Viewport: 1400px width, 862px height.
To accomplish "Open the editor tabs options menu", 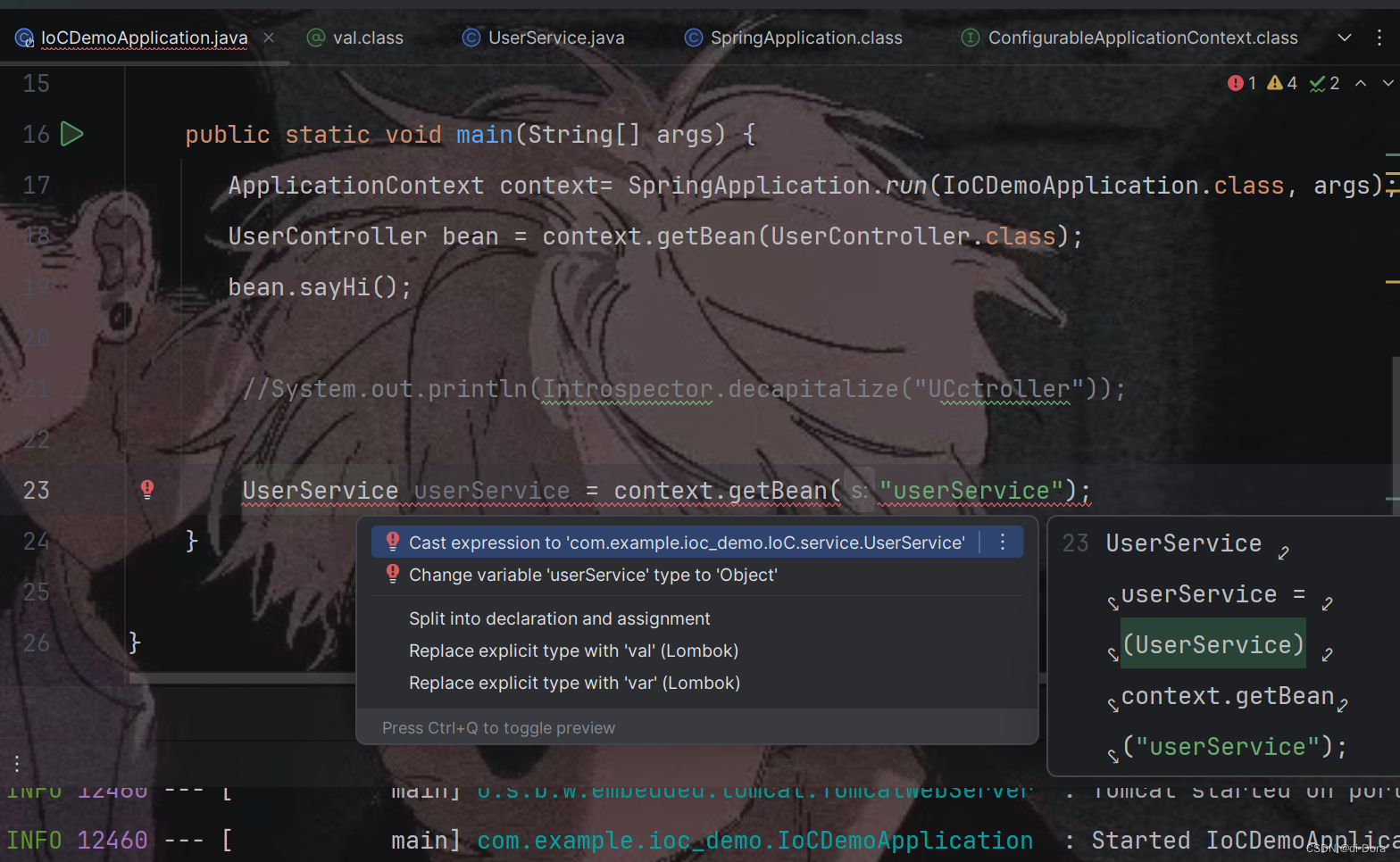I will coord(1379,37).
